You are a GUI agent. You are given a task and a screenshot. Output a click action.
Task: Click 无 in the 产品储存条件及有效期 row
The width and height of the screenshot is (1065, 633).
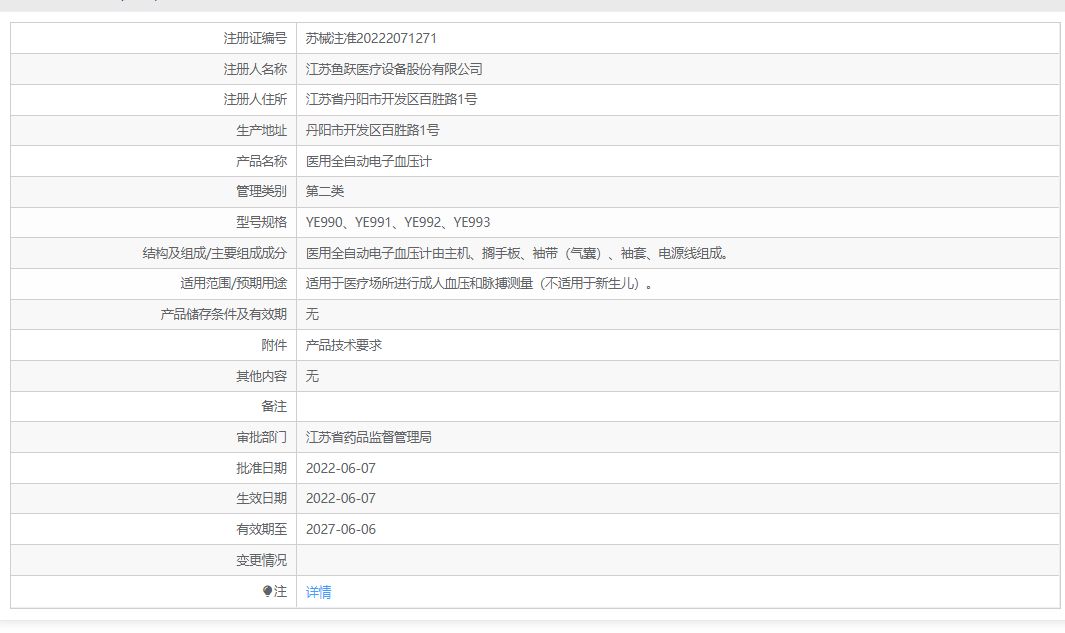click(x=312, y=314)
